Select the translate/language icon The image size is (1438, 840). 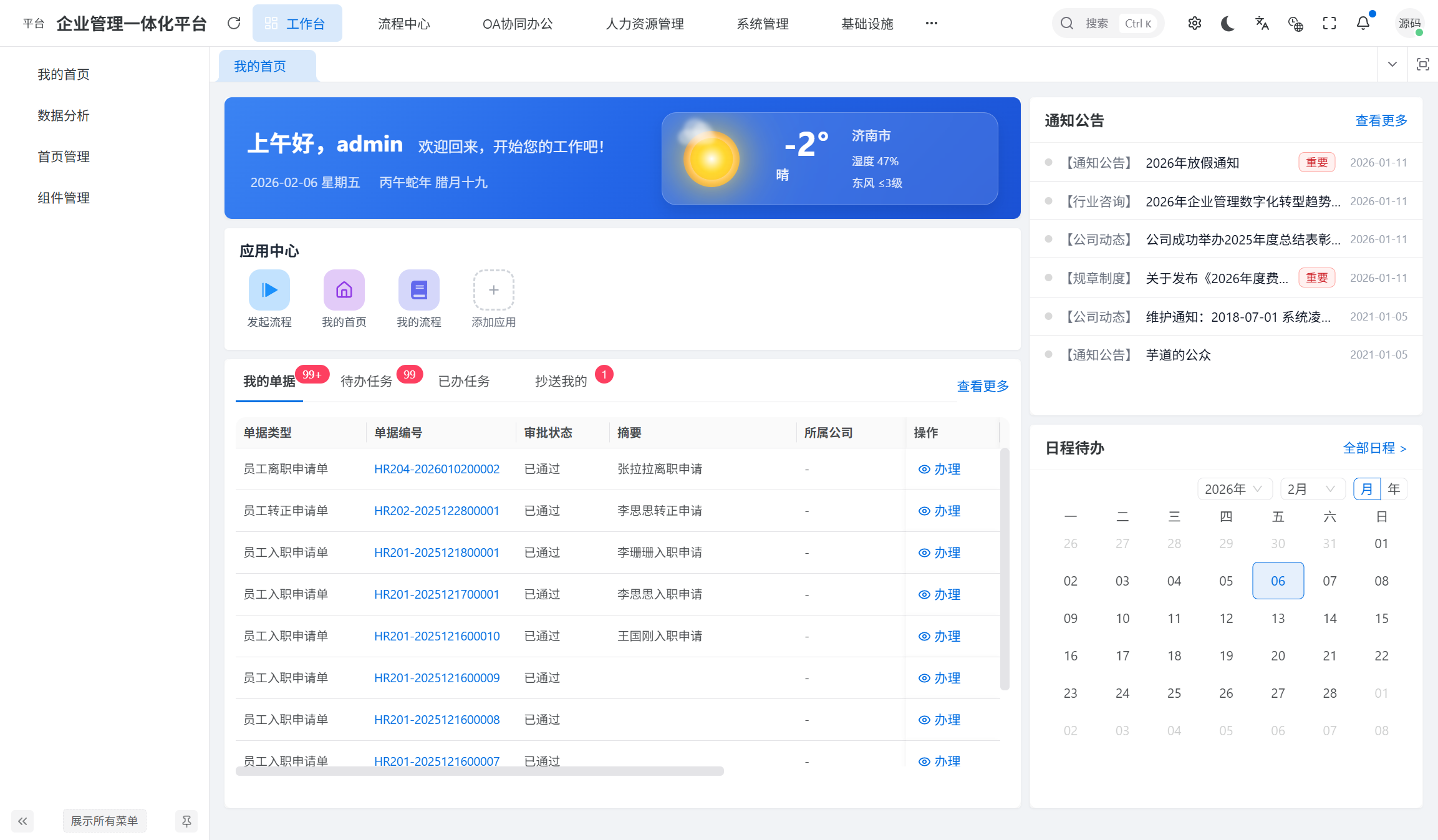1262,23
